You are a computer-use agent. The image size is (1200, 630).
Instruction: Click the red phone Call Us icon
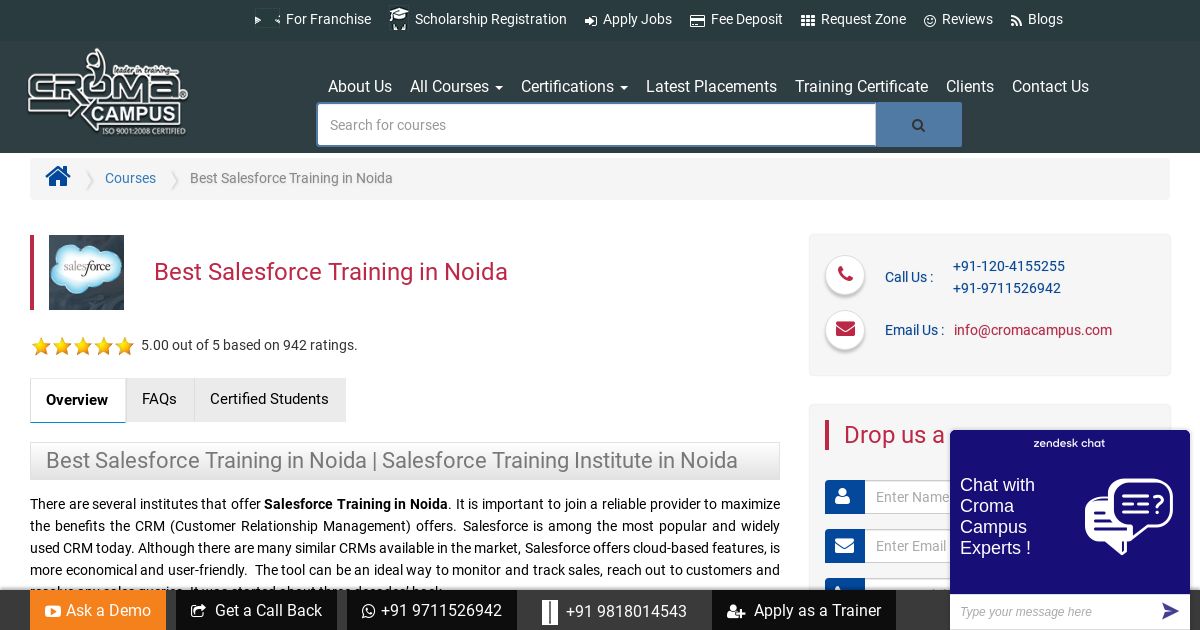click(x=845, y=275)
